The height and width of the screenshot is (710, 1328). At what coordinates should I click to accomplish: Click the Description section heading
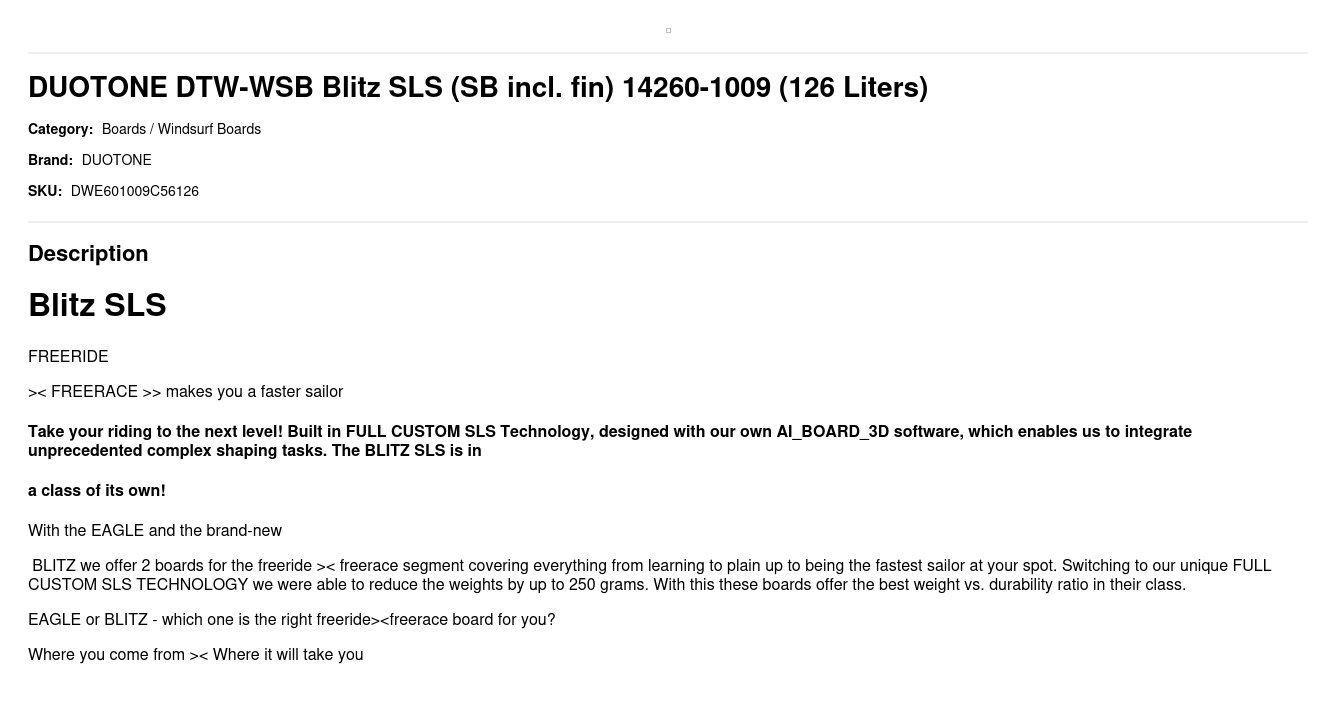[x=88, y=254]
